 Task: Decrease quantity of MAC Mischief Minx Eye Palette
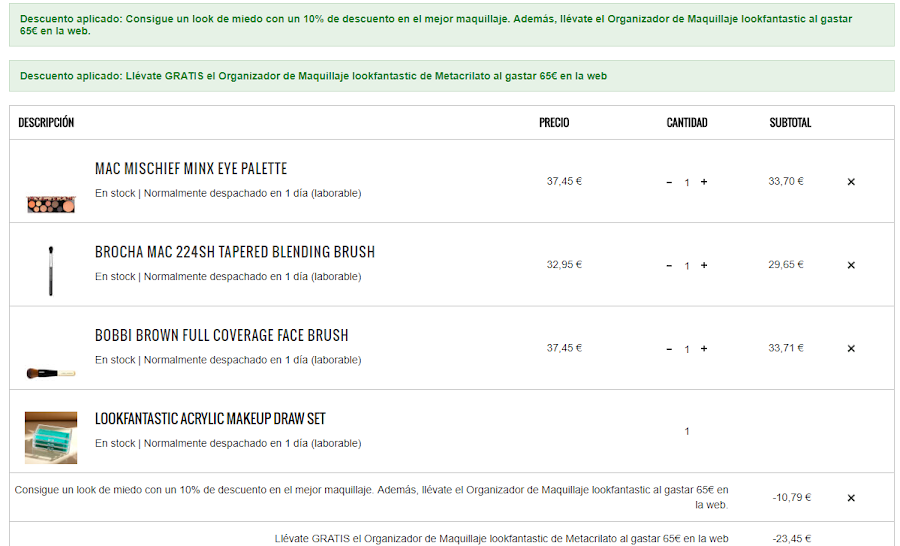(669, 183)
